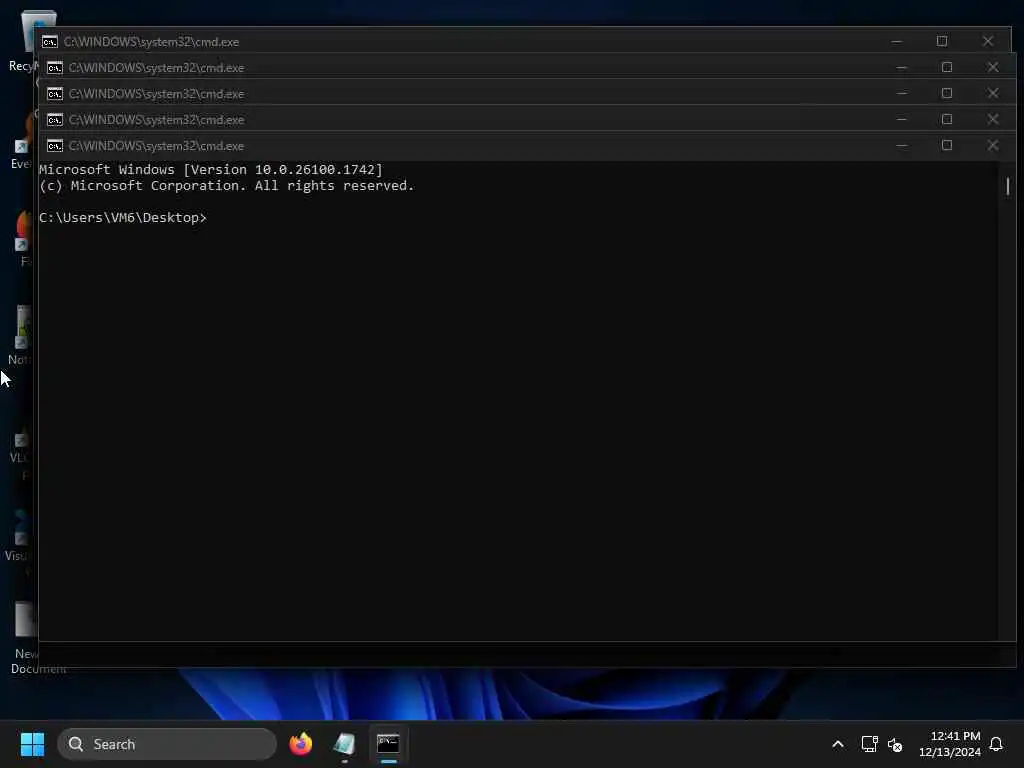Click the console's vertical scrollbar thumb
This screenshot has width=1024, height=768.
click(x=1008, y=186)
